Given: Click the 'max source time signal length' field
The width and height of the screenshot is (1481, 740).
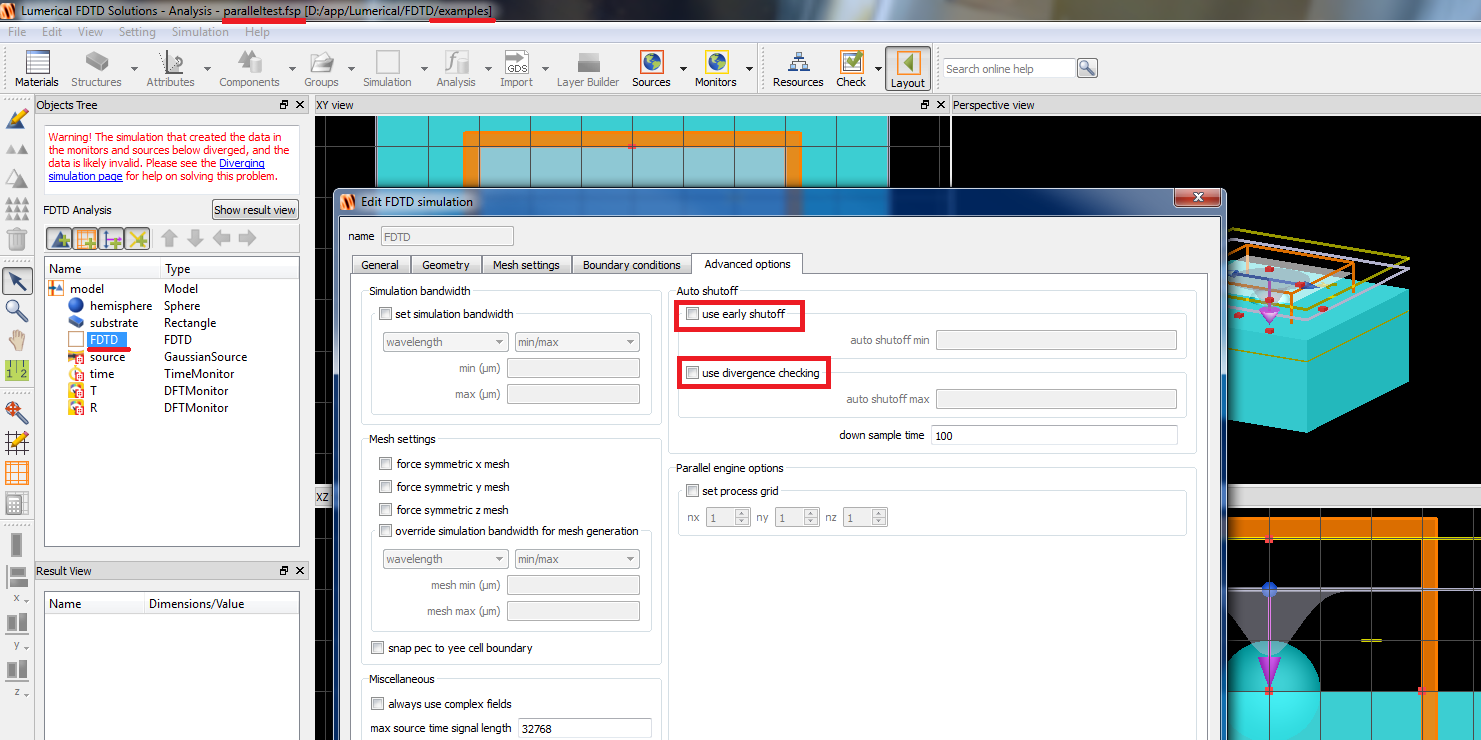Looking at the screenshot, I should pos(584,729).
